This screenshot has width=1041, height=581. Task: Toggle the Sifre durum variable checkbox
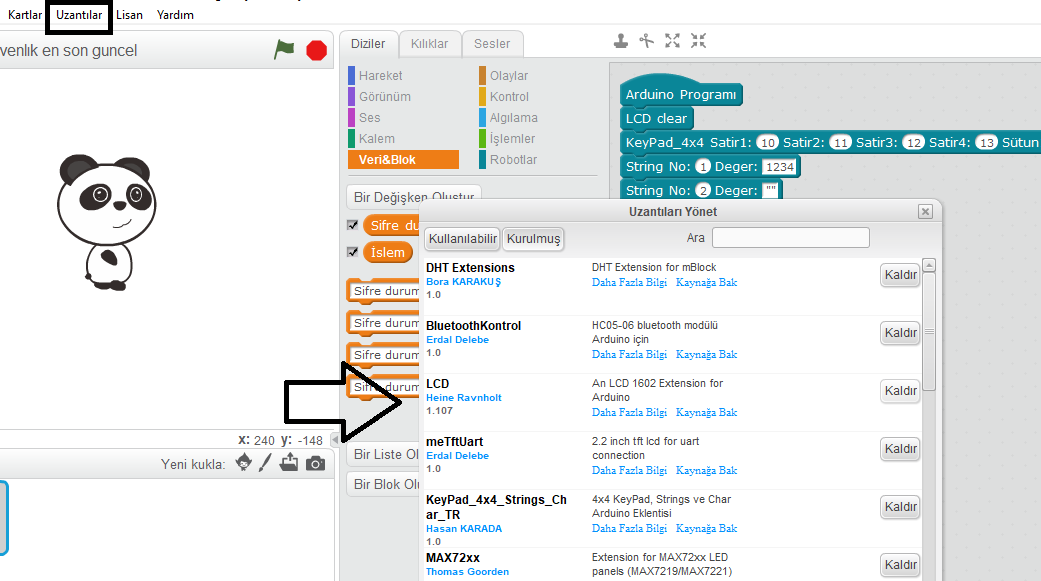[x=353, y=225]
